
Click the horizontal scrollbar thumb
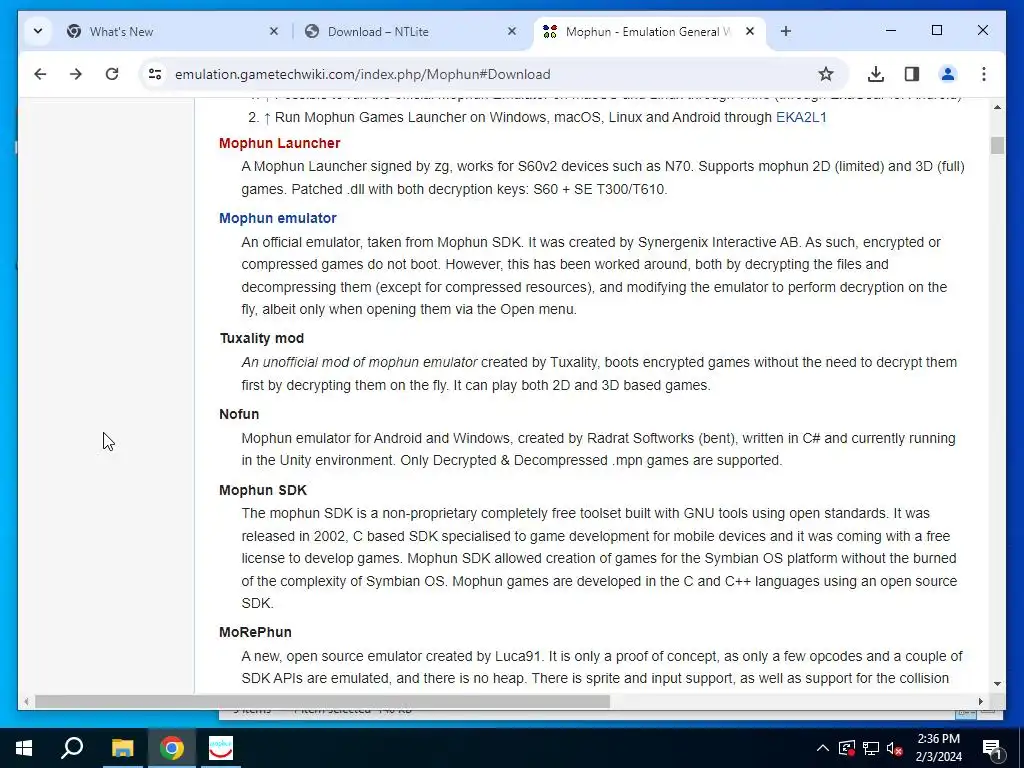[x=322, y=701]
